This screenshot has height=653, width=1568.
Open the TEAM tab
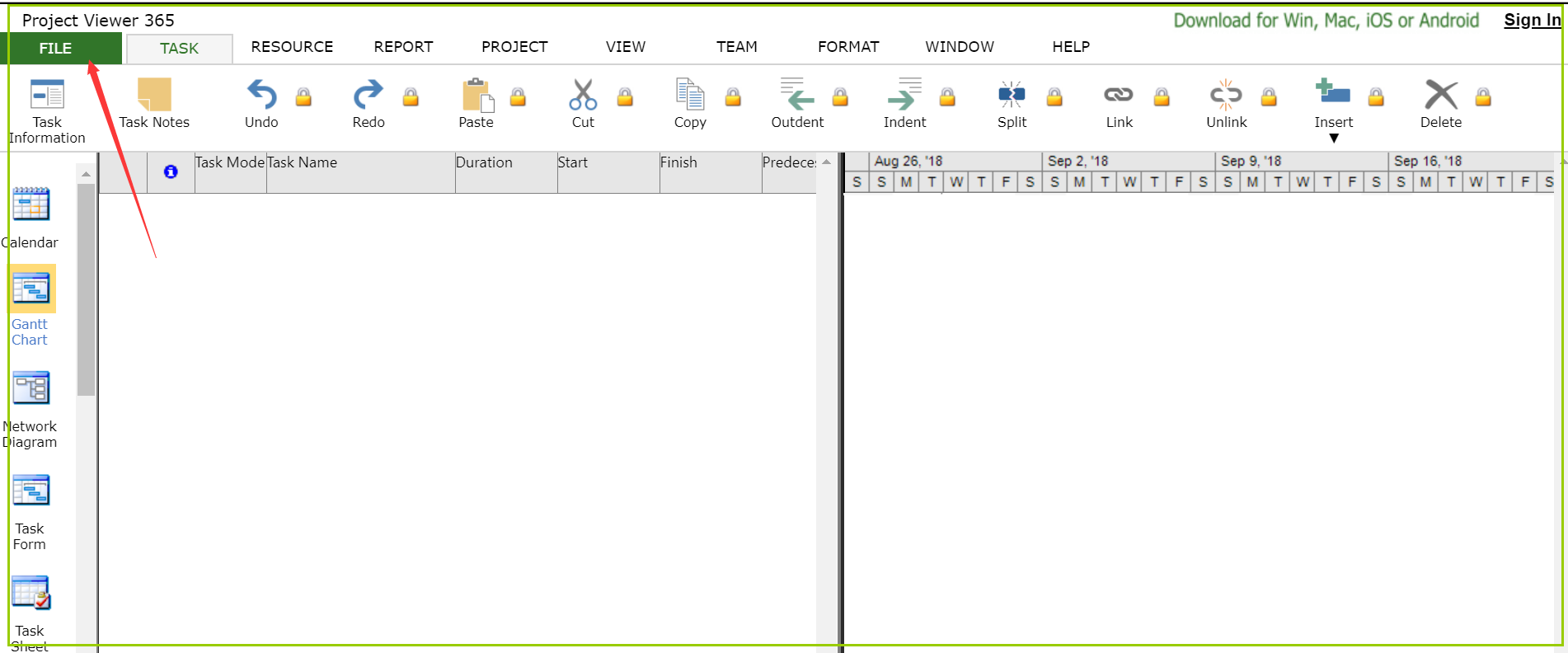737,47
